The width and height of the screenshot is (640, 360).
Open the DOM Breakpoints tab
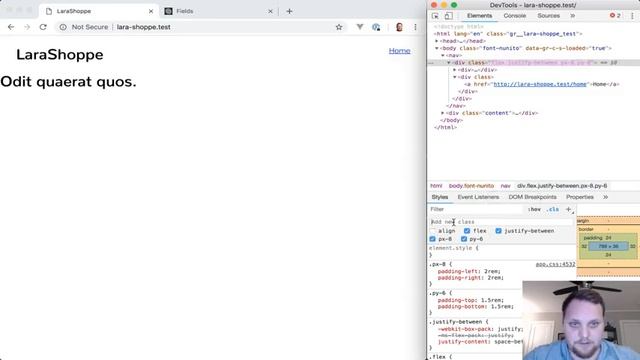coord(532,197)
